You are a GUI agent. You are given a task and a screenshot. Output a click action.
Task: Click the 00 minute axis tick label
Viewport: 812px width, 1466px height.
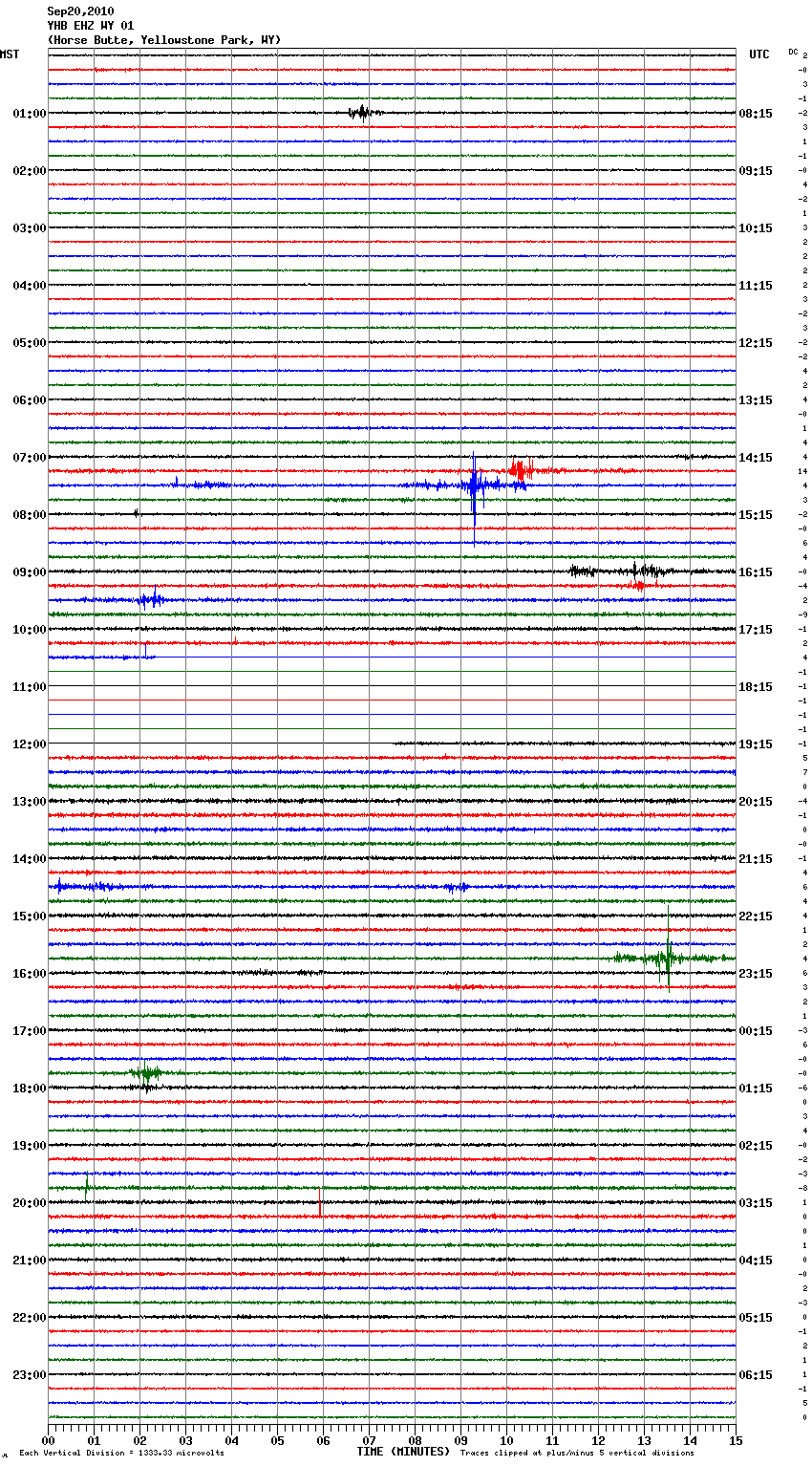click(48, 1441)
